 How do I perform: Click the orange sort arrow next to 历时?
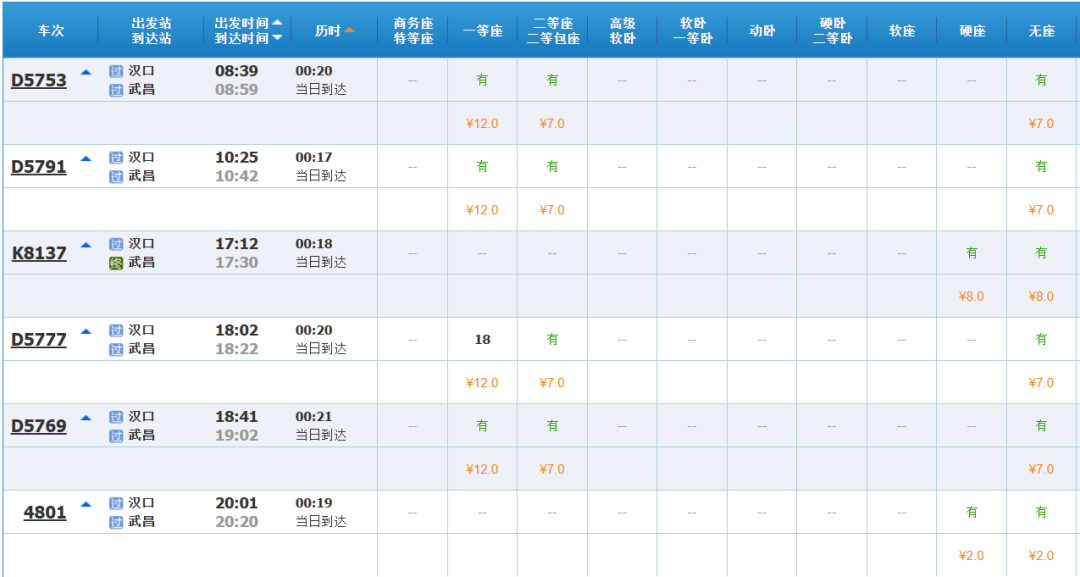tap(350, 30)
